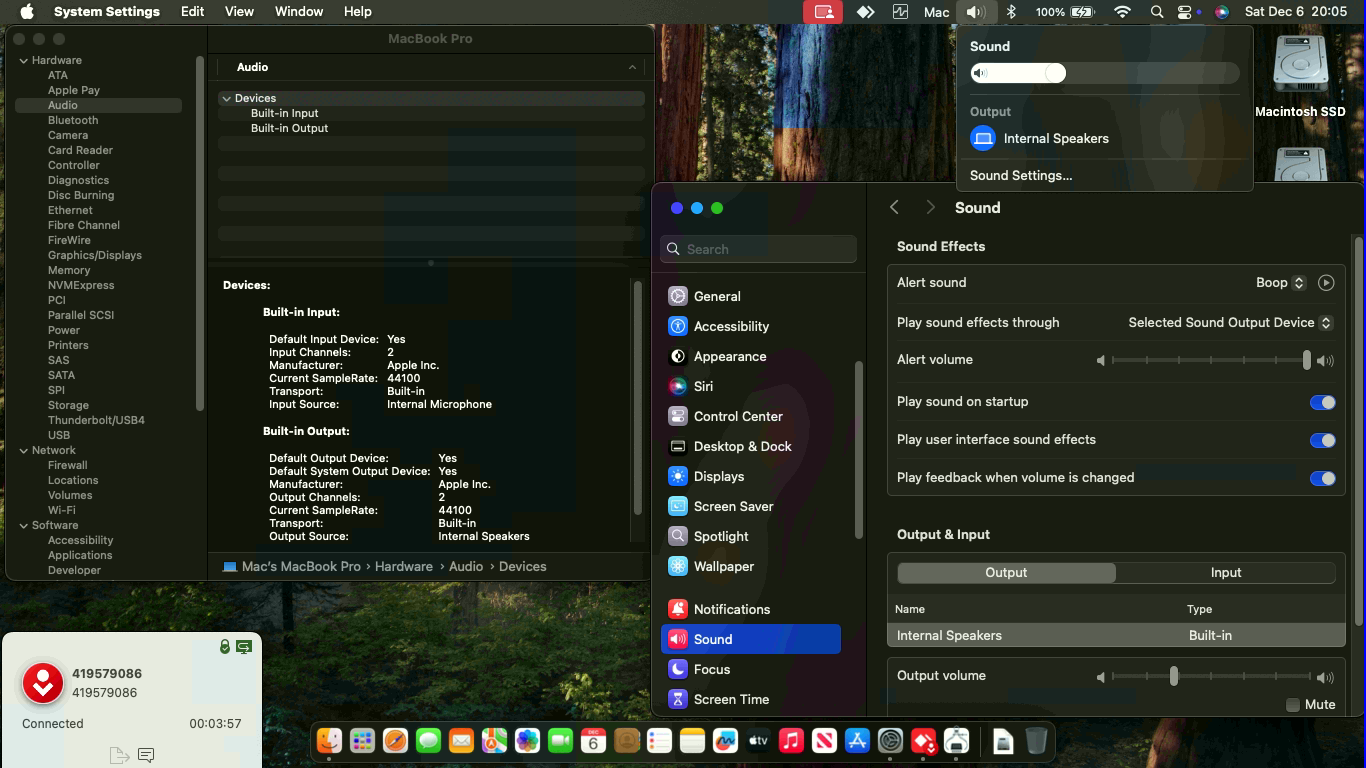Viewport: 1366px width, 768px height.
Task: Click the Alert volume slider
Action: click(x=1210, y=360)
